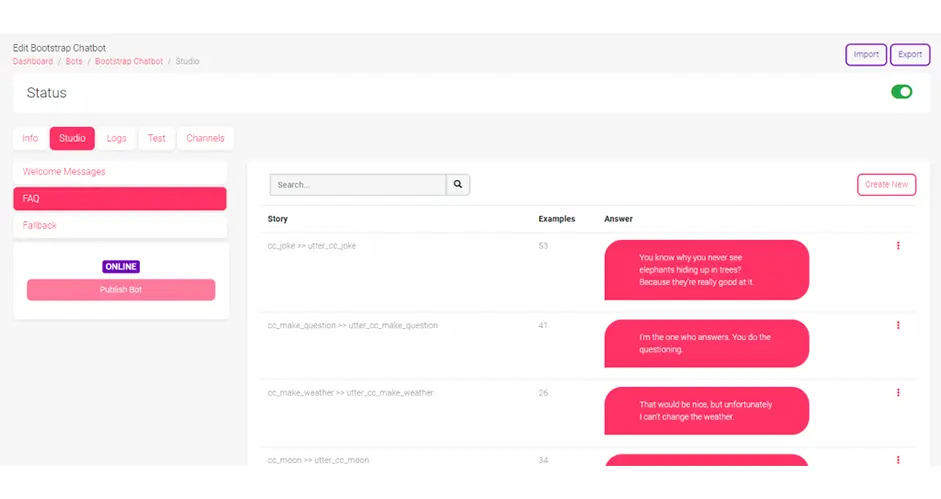Toggle the bot Status switch off

click(x=901, y=92)
